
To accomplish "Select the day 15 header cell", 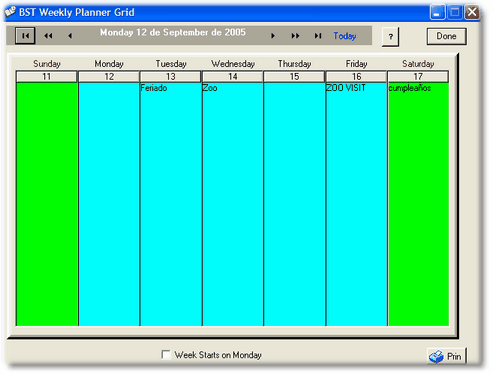I will pyautogui.click(x=294, y=77).
